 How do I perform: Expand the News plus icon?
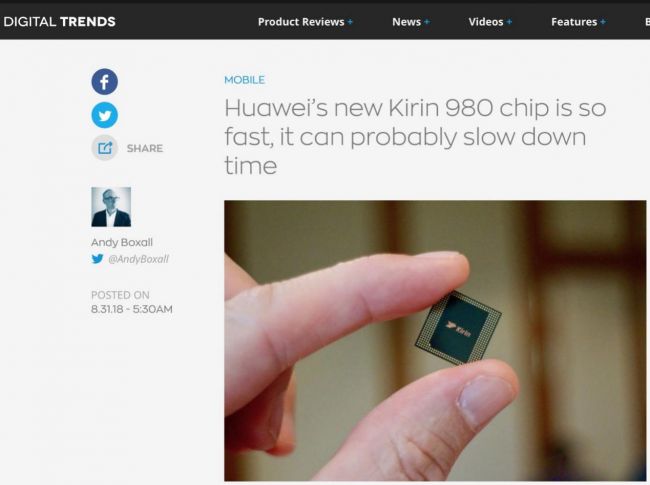click(x=427, y=22)
